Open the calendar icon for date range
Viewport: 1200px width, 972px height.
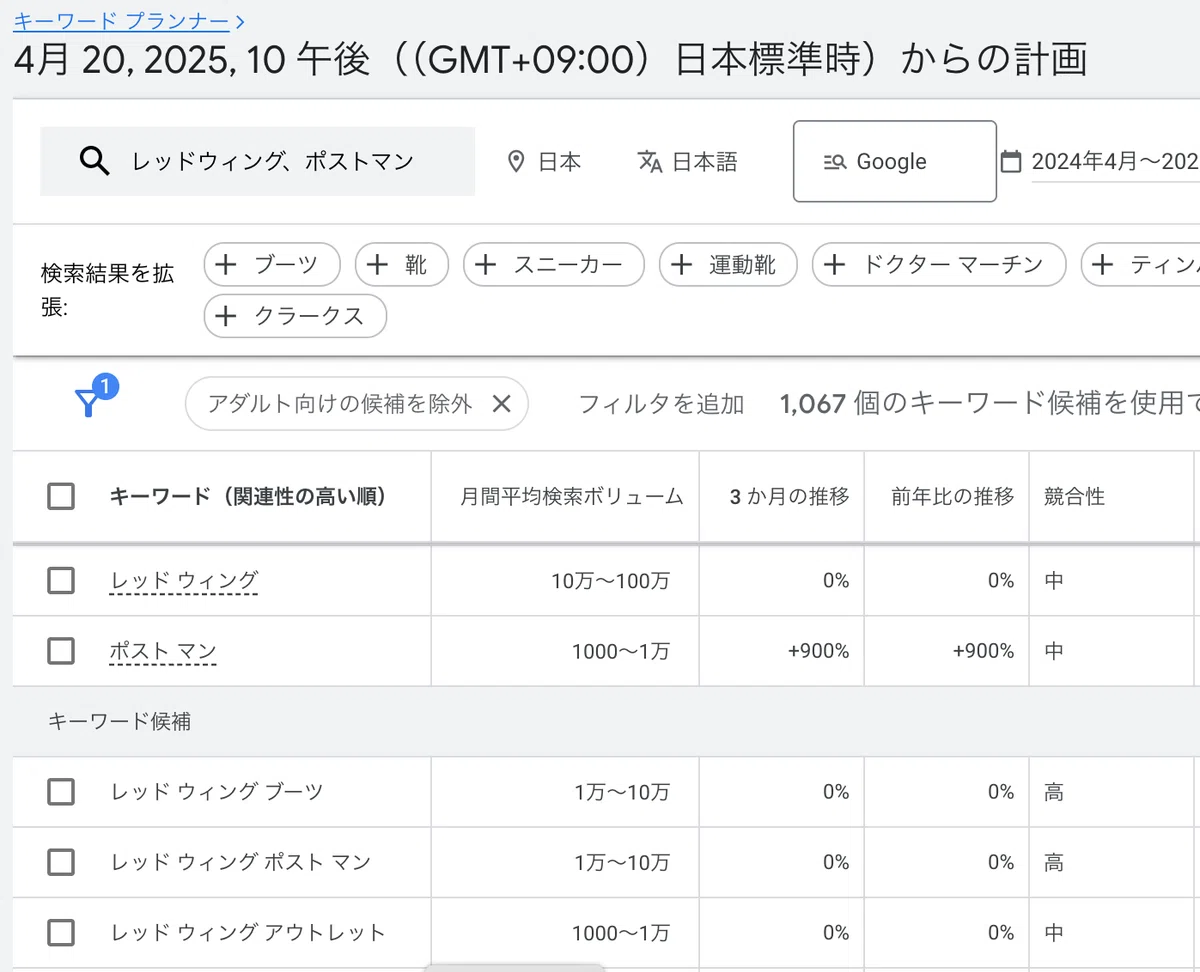coord(1011,161)
